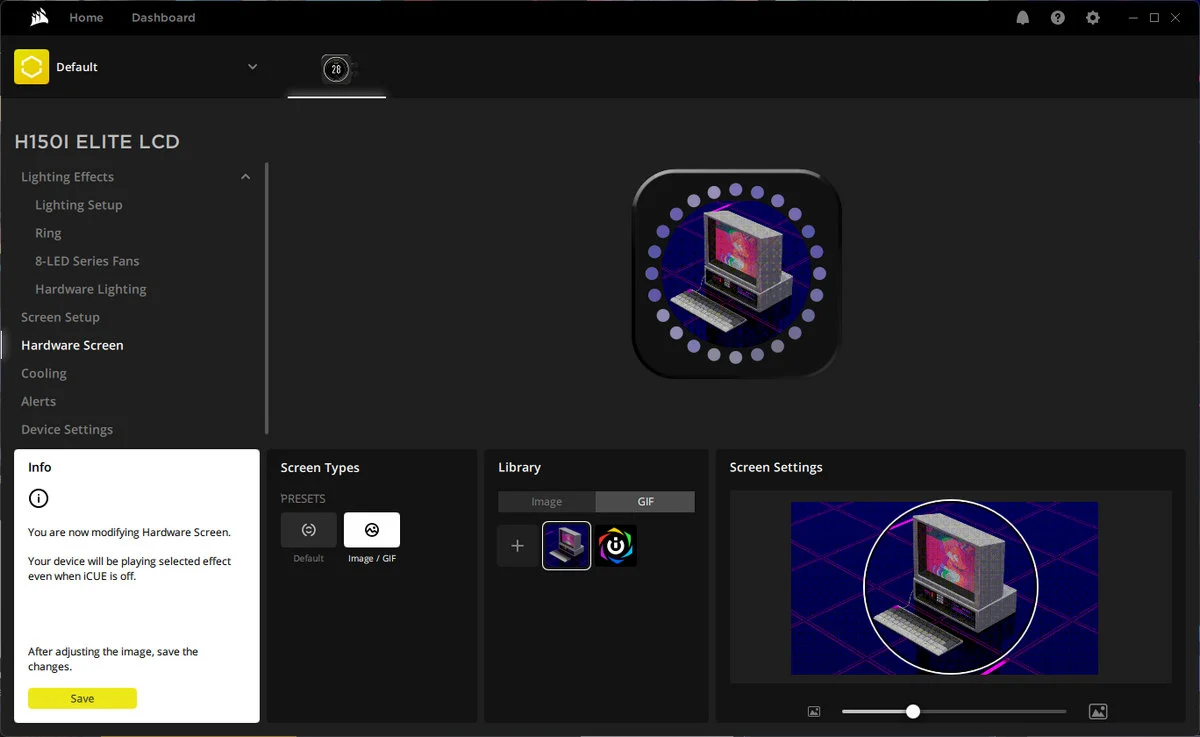Open the help question mark icon

click(x=1057, y=18)
